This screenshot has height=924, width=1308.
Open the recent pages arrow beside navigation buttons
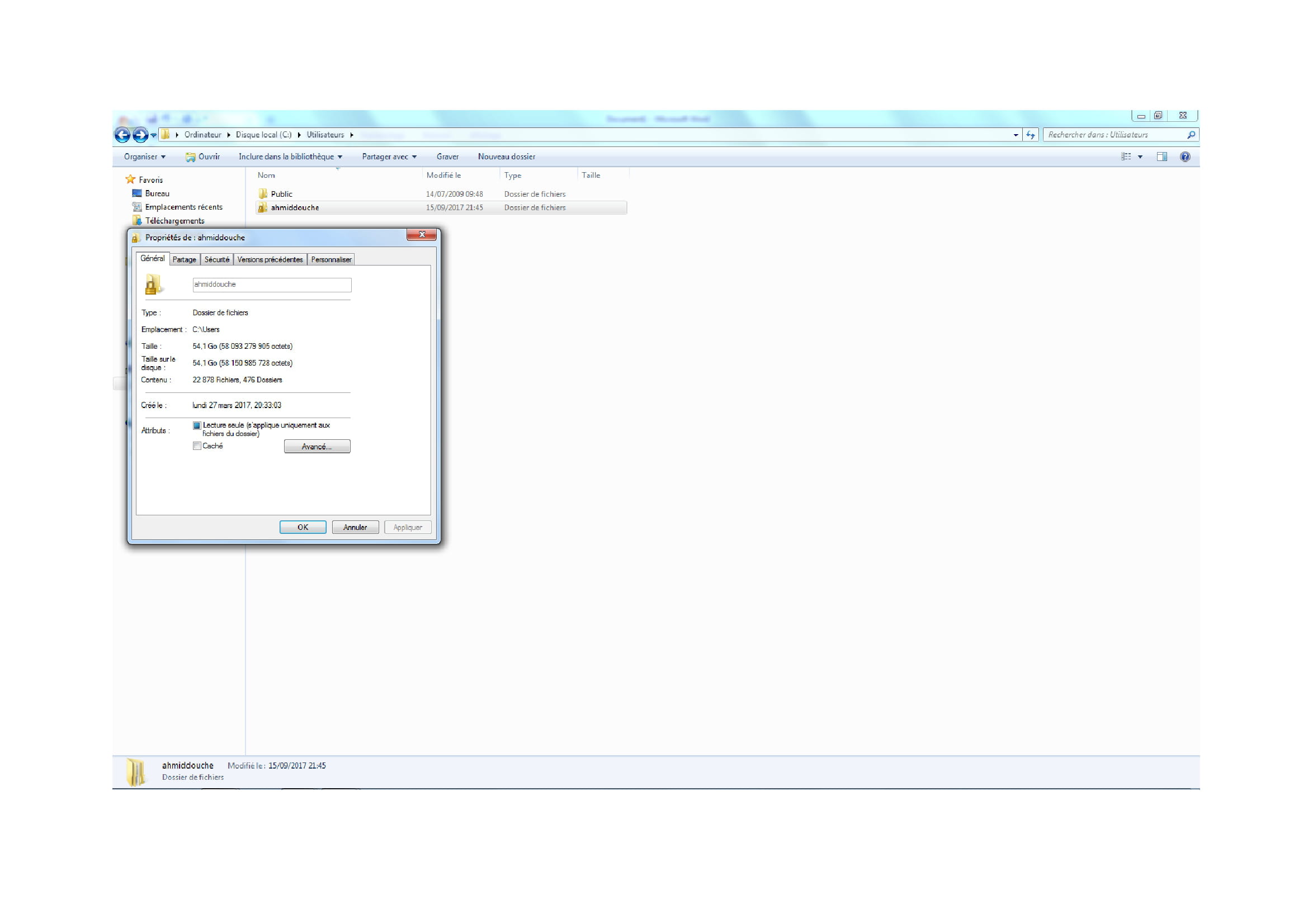coord(154,135)
